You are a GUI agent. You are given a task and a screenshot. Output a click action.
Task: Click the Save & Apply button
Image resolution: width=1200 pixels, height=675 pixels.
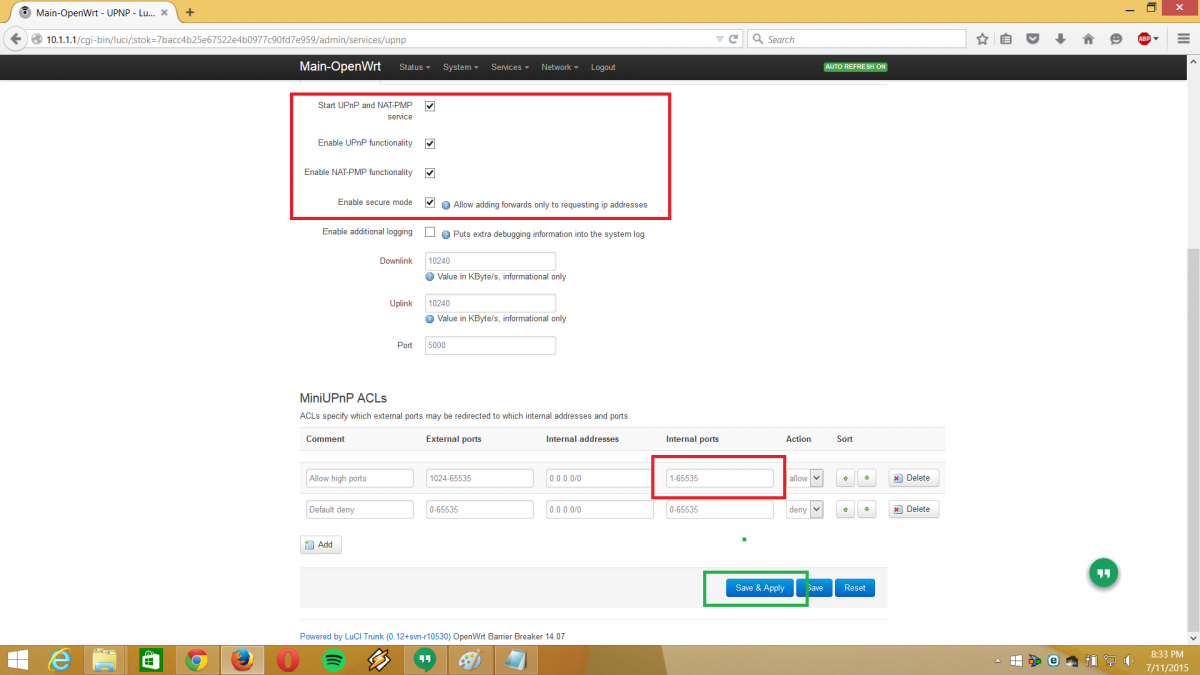coord(760,588)
